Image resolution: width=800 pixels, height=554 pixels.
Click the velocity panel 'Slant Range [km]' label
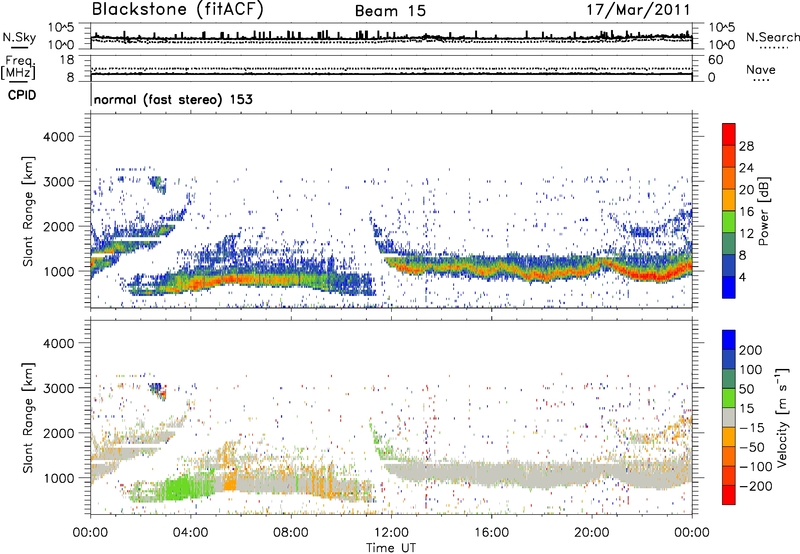click(x=28, y=417)
